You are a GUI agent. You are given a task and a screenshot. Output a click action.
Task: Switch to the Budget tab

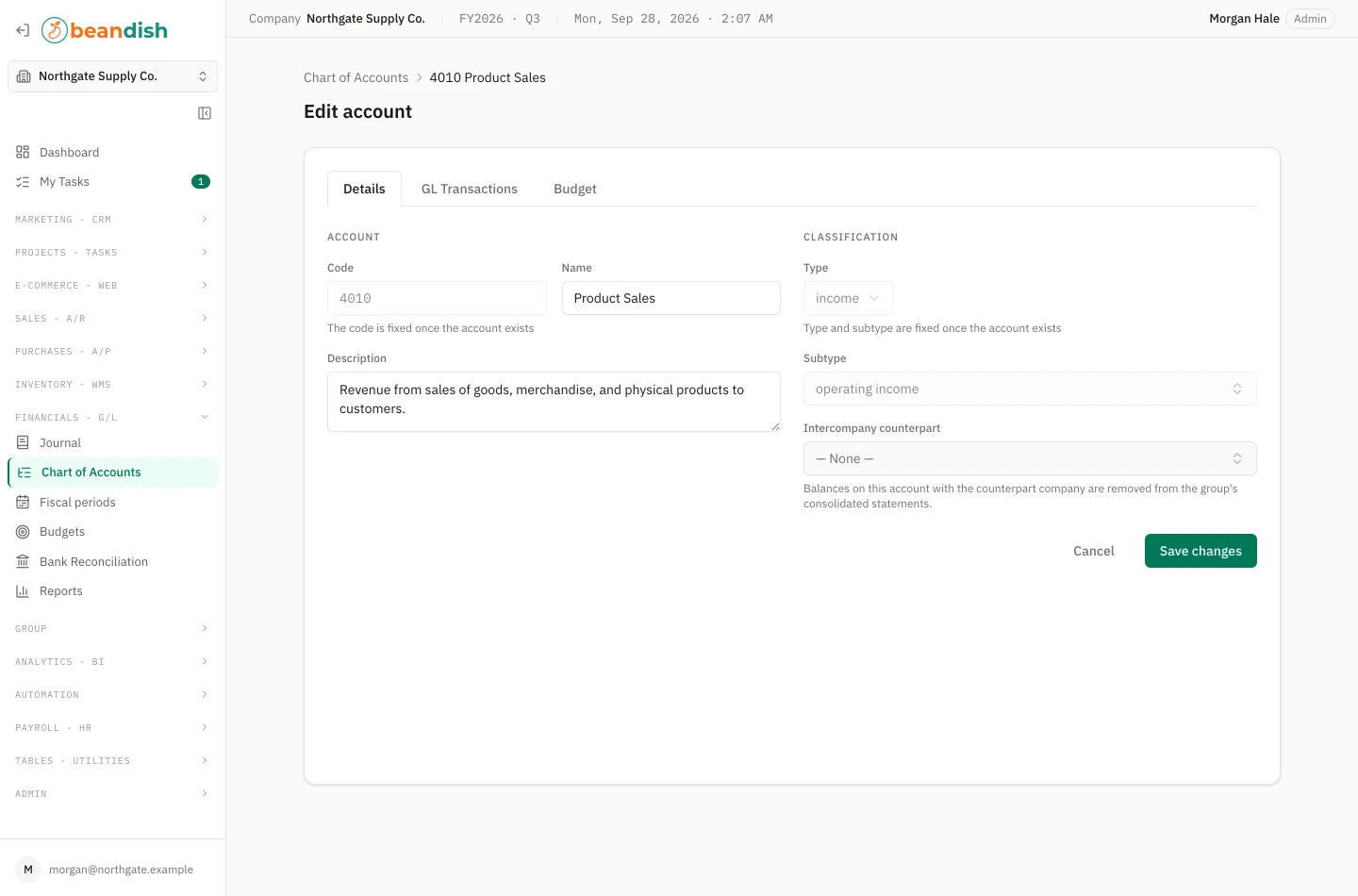pyautogui.click(x=575, y=189)
